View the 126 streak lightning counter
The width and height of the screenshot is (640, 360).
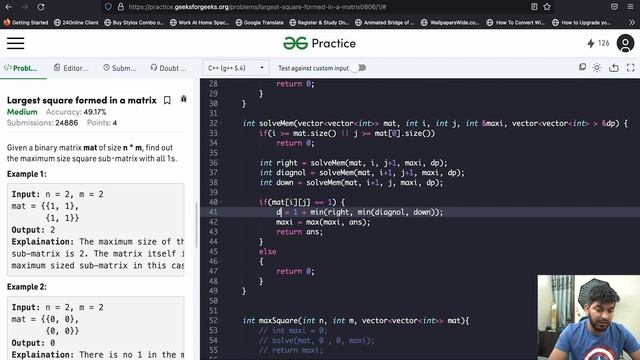pos(598,43)
